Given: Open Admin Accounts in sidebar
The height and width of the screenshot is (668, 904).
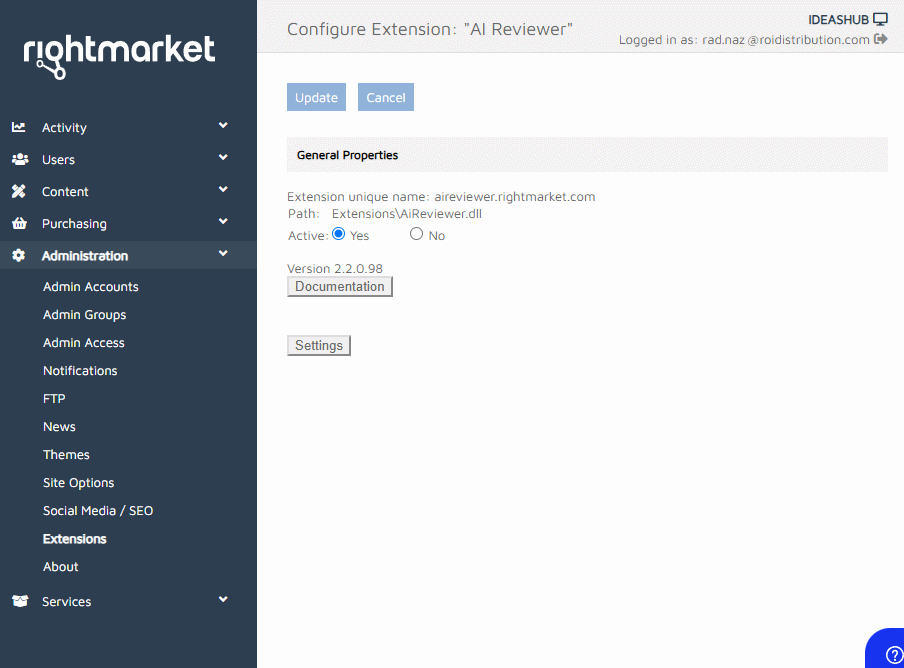Looking at the screenshot, I should [x=91, y=287].
